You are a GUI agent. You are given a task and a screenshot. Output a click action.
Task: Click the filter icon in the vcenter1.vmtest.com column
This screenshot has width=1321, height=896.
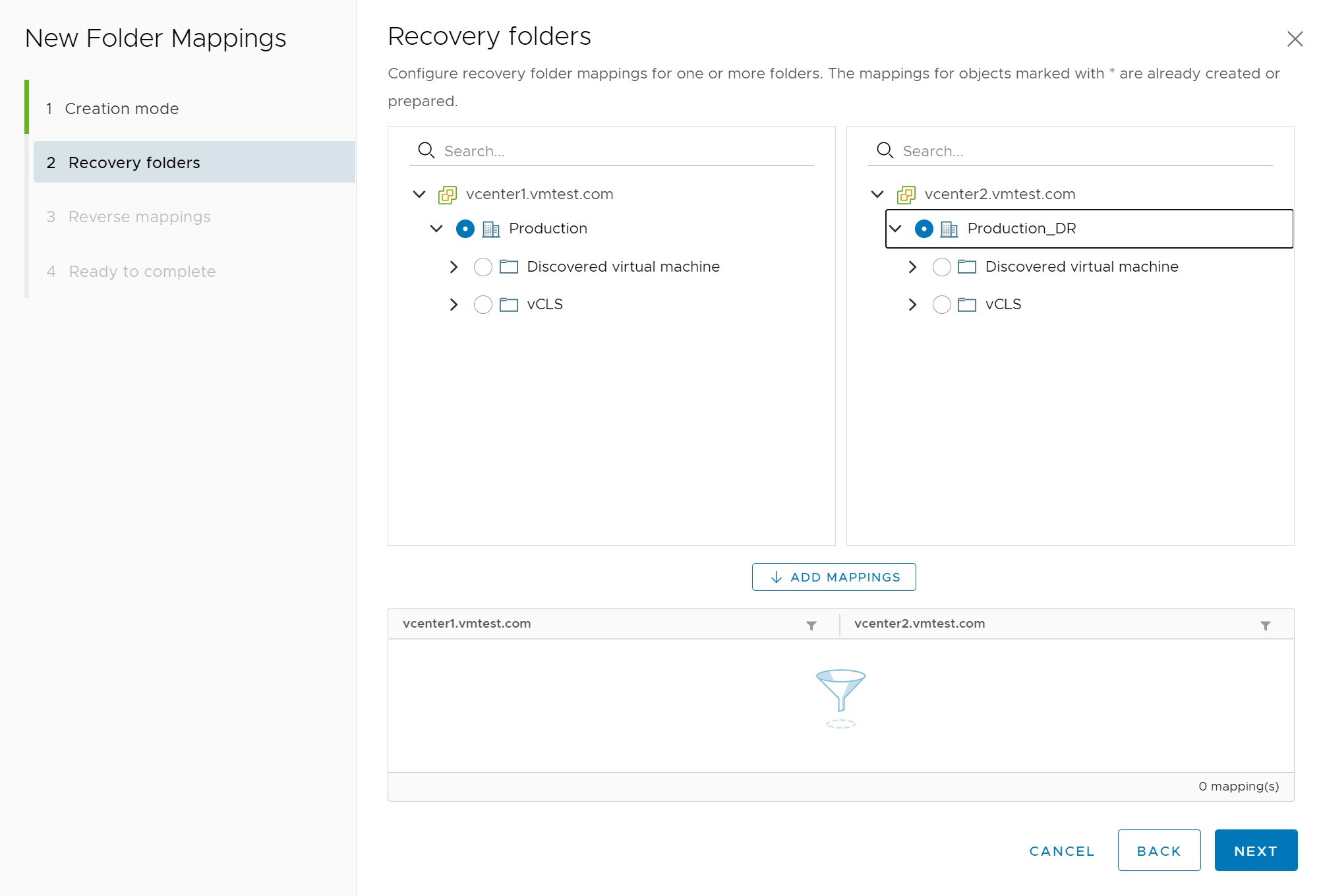pyautogui.click(x=811, y=625)
